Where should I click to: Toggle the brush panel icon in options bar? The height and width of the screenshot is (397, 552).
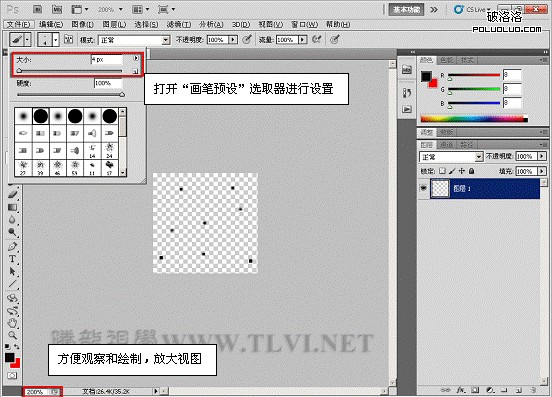click(68, 39)
